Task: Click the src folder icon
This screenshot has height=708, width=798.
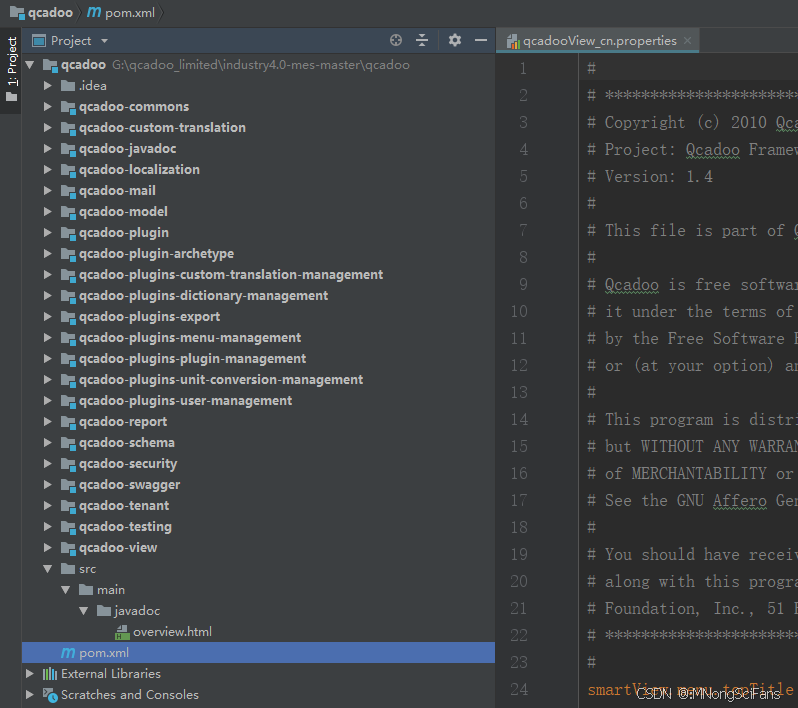Action: click(68, 569)
